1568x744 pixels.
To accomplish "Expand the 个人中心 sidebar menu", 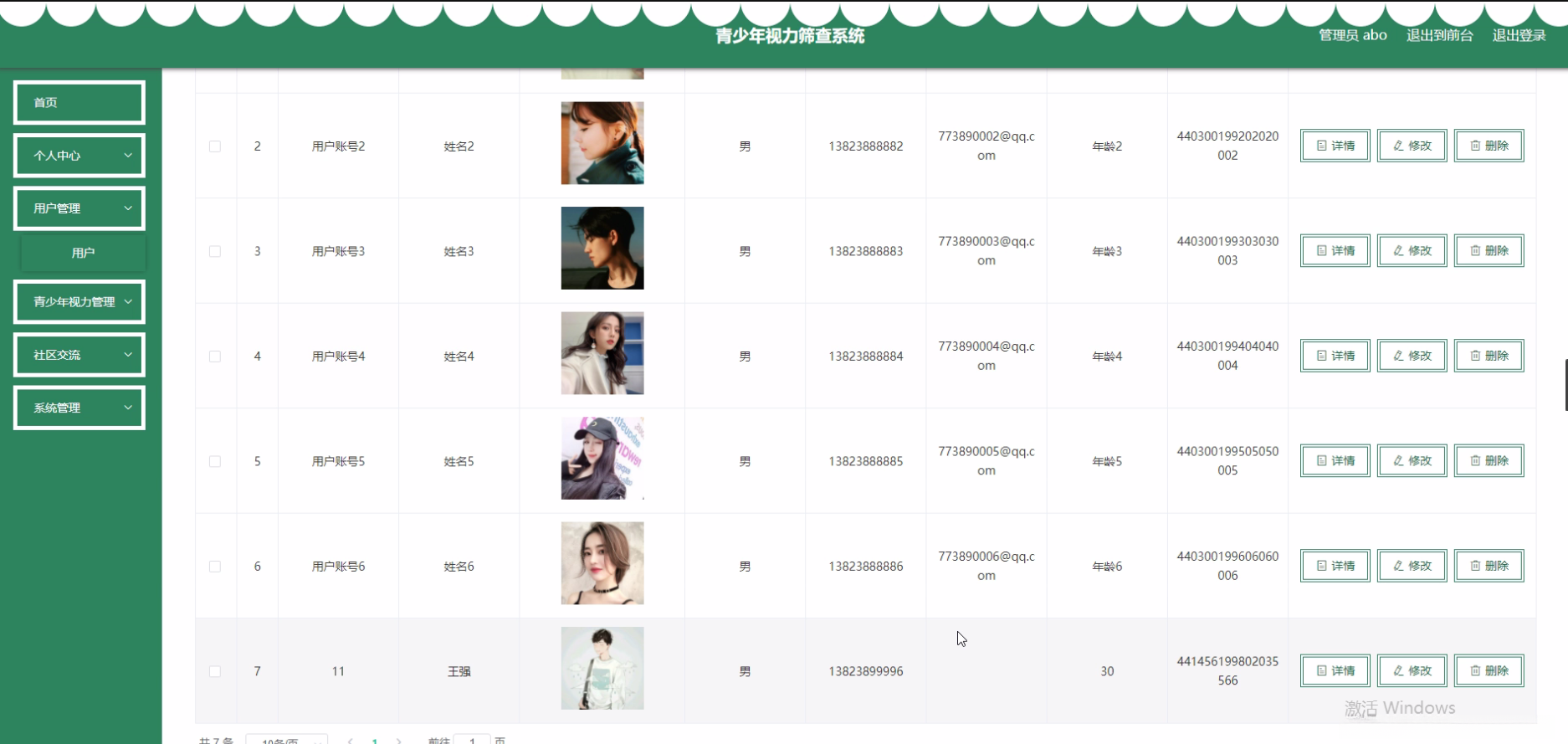I will coord(79,156).
